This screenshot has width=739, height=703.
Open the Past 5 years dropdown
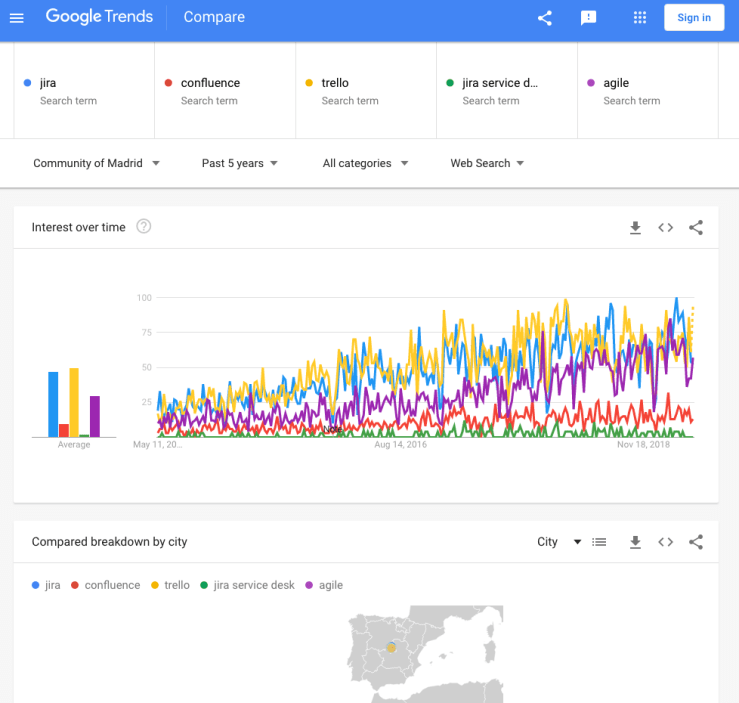tap(239, 163)
